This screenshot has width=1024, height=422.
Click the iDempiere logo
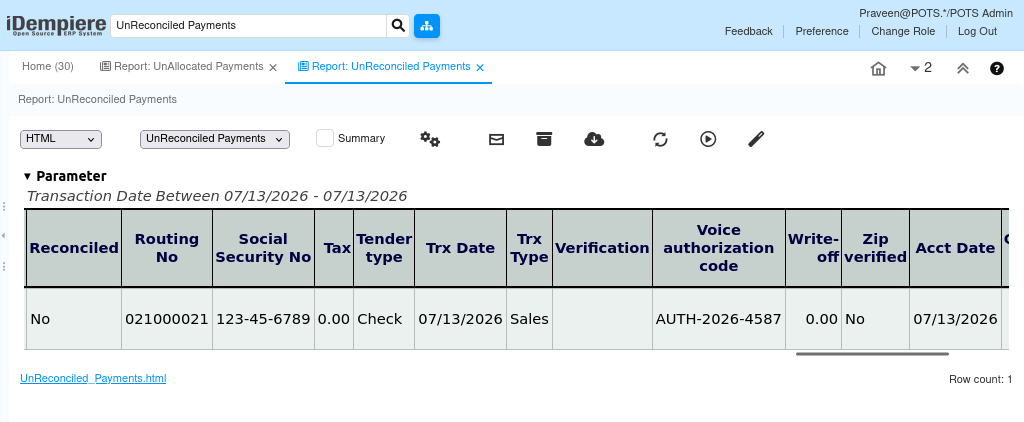click(x=56, y=25)
